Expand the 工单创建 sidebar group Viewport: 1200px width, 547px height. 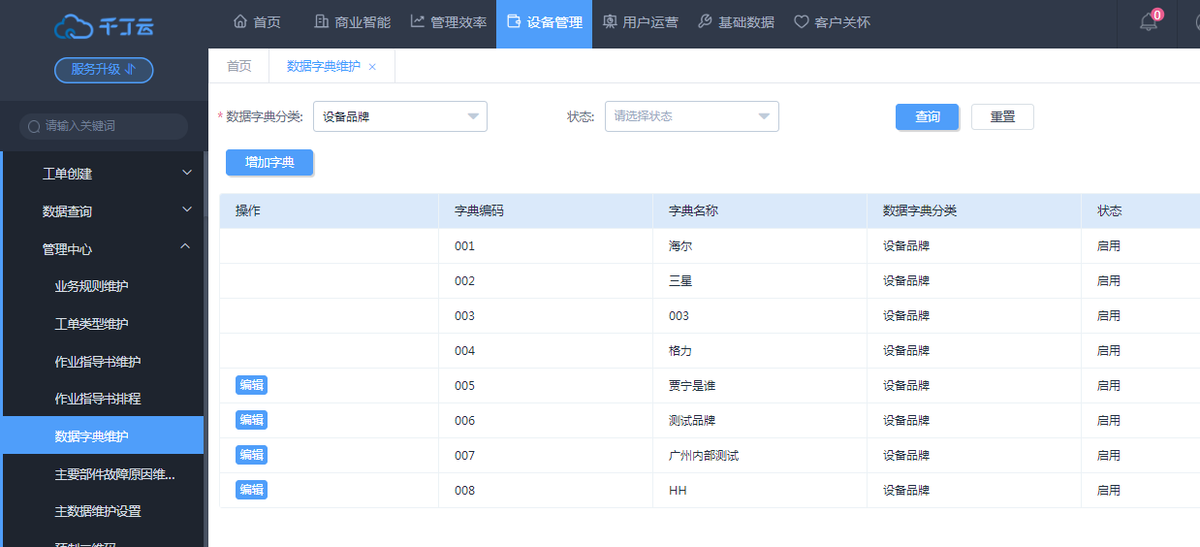(x=104, y=174)
